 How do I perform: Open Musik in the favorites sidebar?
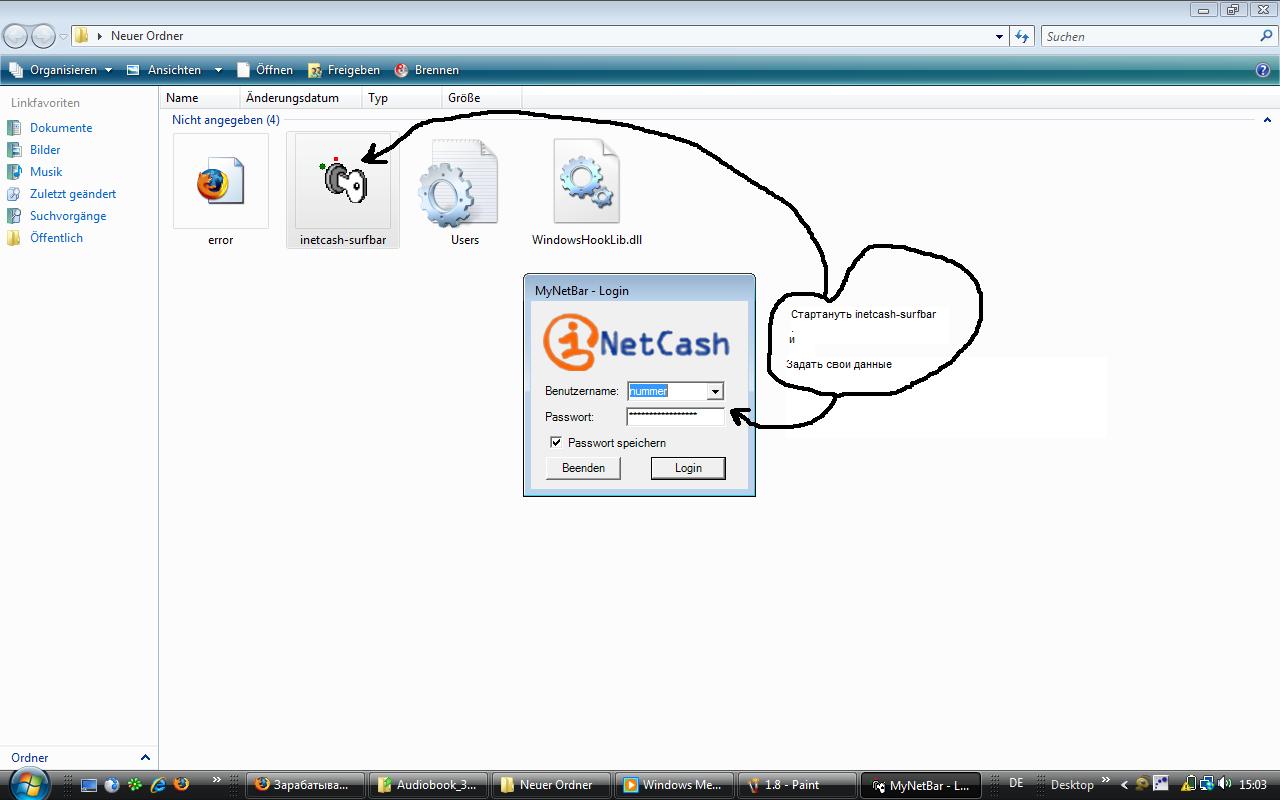point(46,172)
